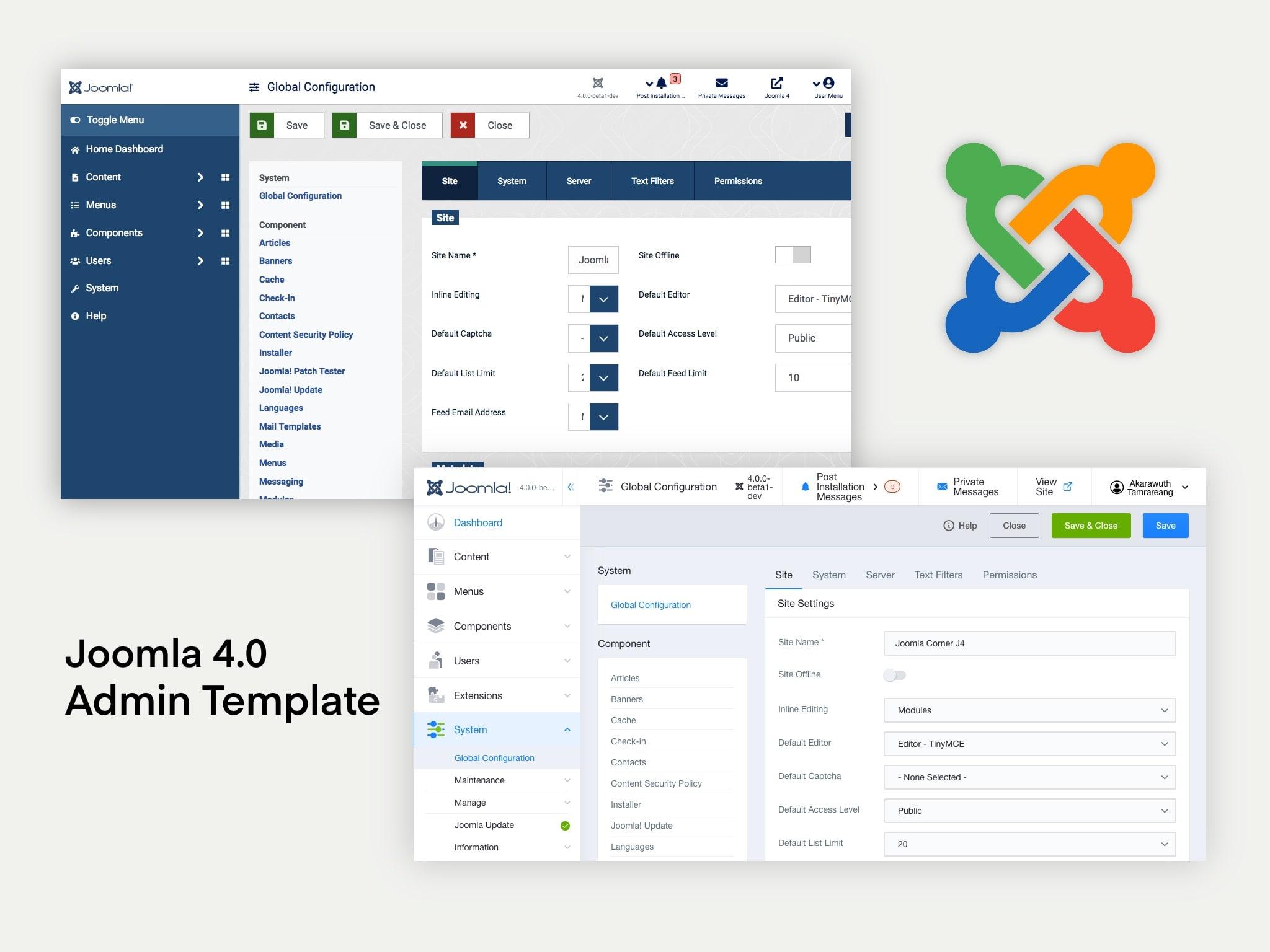
Task: Open the Home Dashboard from the sidebar
Action: 123,149
